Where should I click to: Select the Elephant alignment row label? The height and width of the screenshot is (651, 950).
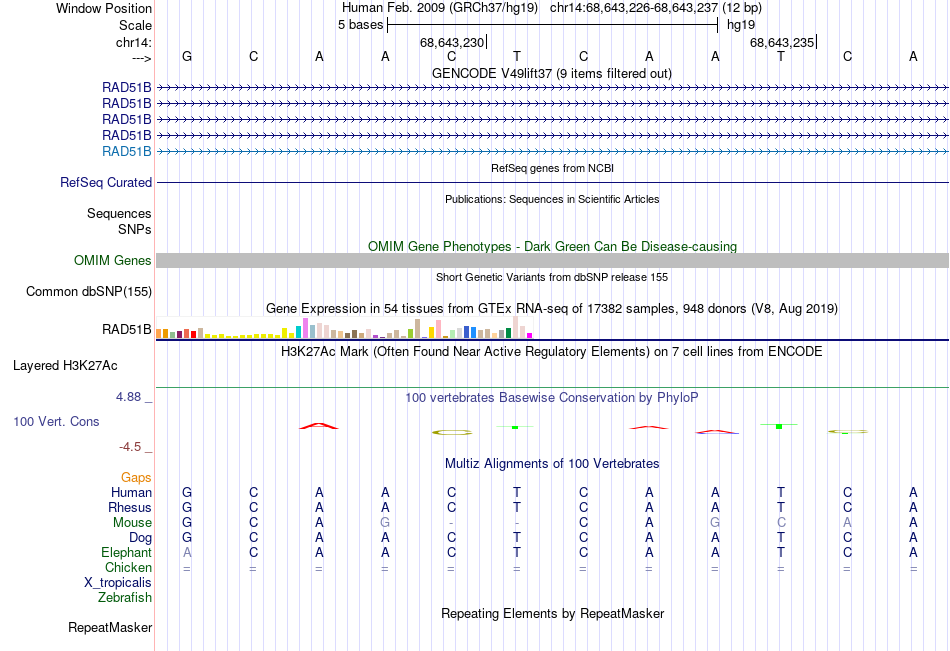pos(127,553)
